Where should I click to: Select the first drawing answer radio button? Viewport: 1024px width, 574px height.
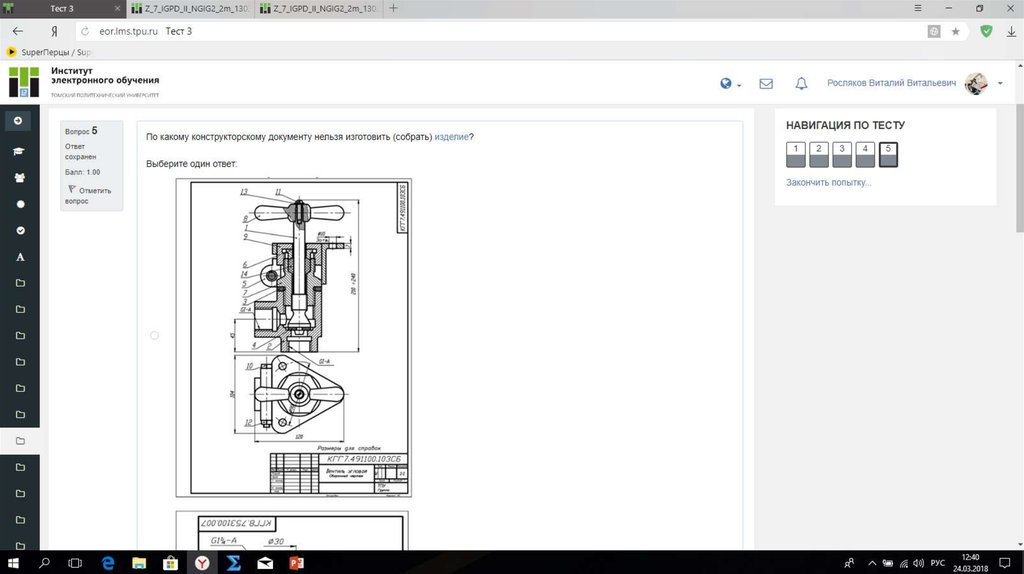[x=154, y=335]
